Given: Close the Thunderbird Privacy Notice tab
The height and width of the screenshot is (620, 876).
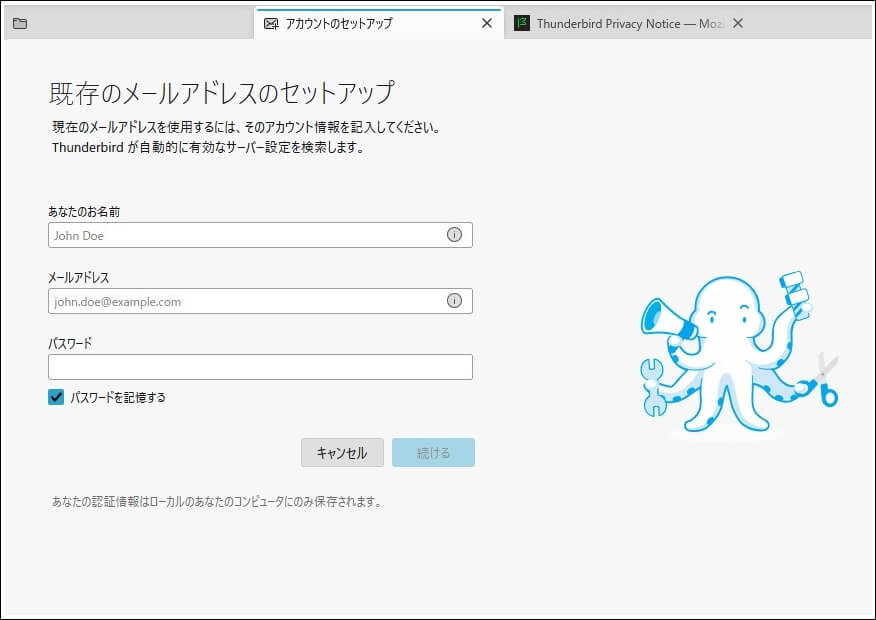Looking at the screenshot, I should (738, 23).
